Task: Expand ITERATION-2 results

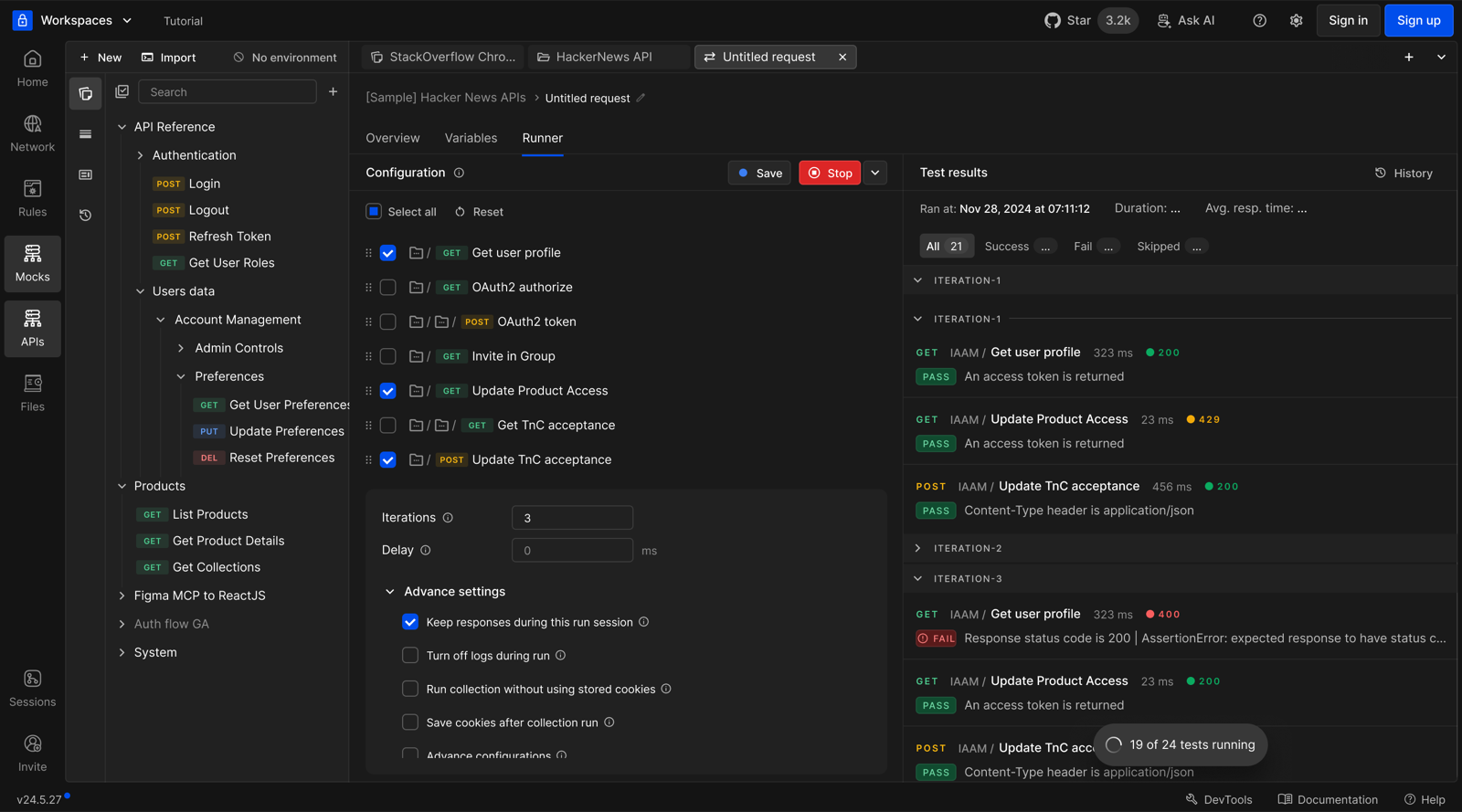Action: (x=918, y=548)
